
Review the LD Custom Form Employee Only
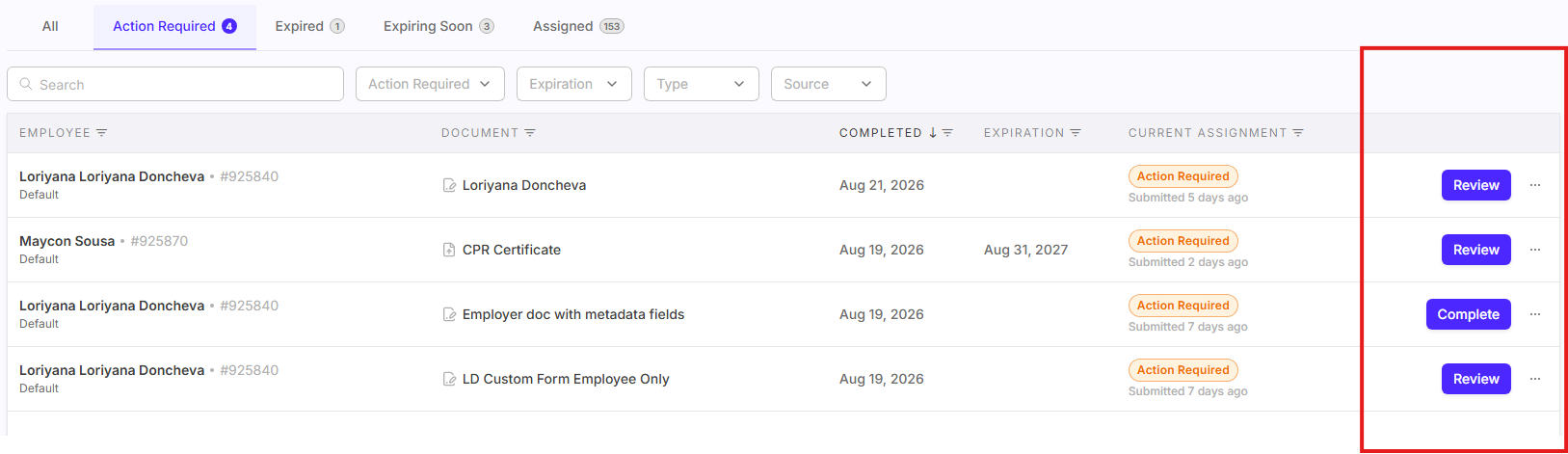pos(1475,379)
